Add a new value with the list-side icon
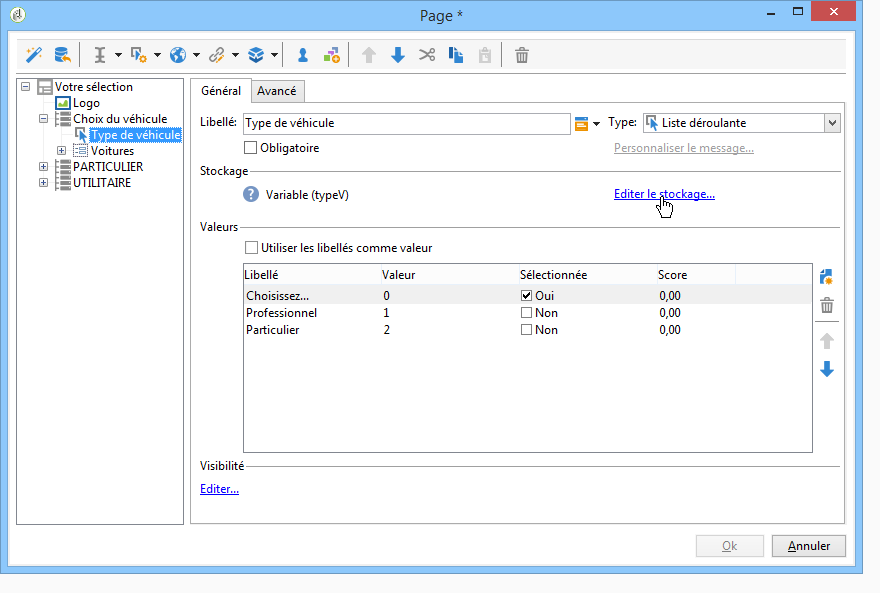Screen dimensions: 880x593 pos(826,277)
